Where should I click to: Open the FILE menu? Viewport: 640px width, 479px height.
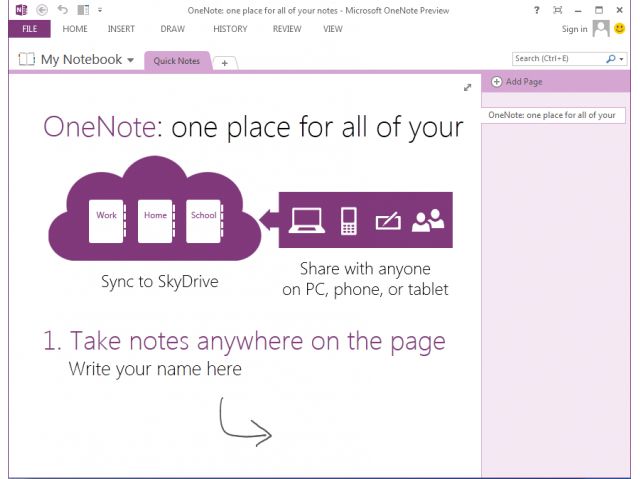click(29, 29)
